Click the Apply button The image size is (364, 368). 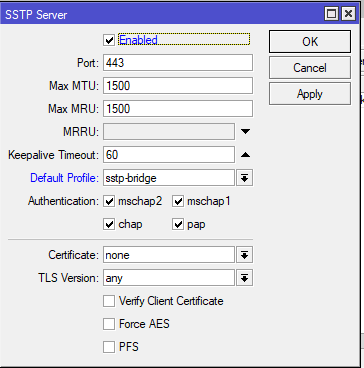click(x=310, y=94)
